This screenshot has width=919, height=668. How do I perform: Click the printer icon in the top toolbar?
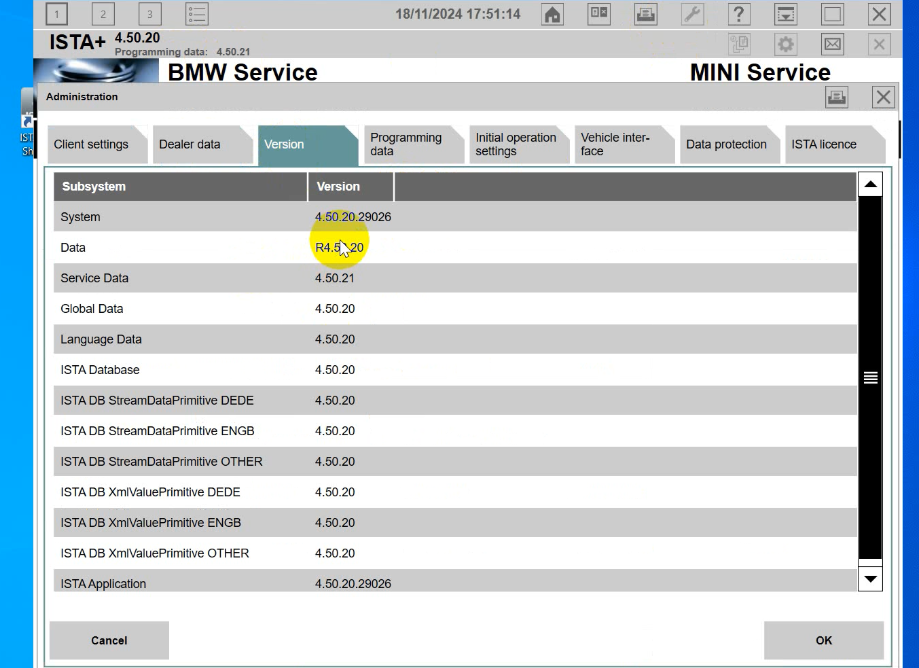(x=645, y=14)
